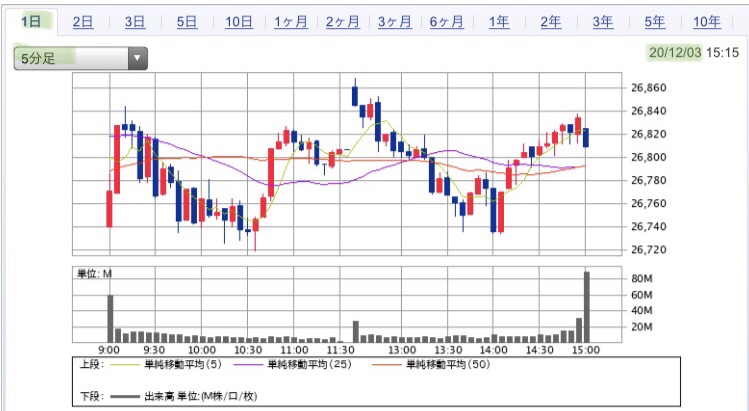Click the 15:00 time axis label
Viewport: 749px width, 411px height.
tap(586, 350)
